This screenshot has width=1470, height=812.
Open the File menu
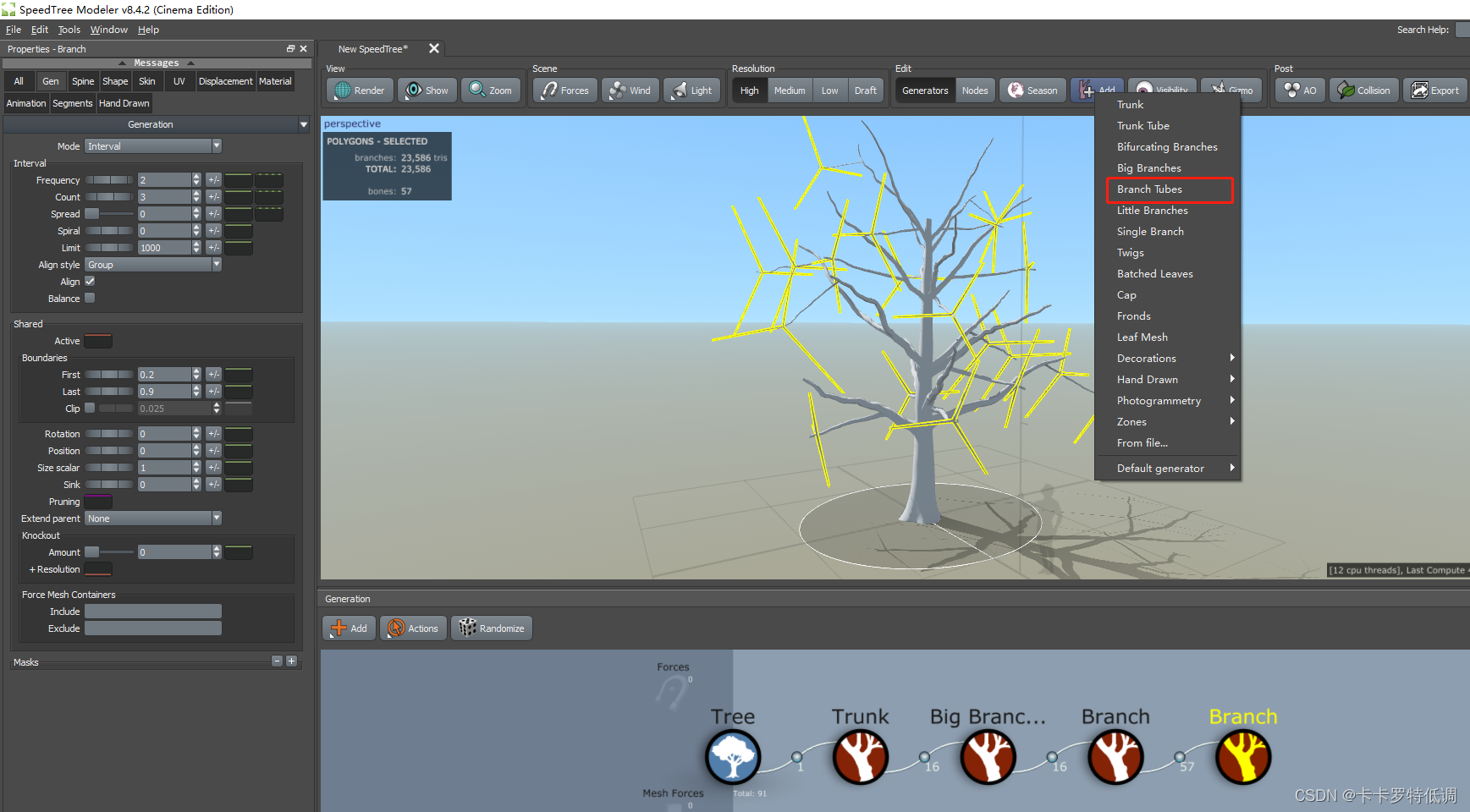tap(14, 30)
